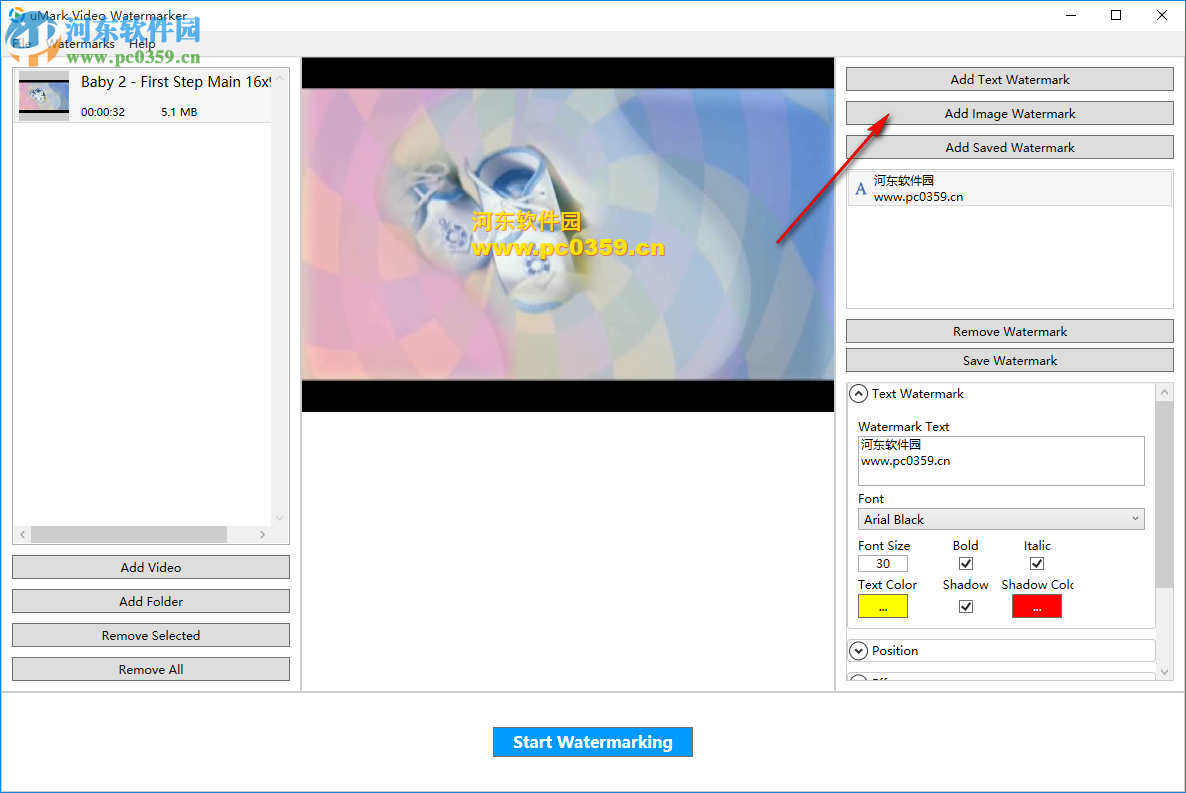This screenshot has width=1186, height=793.
Task: Expand the Position section
Action: point(858,650)
